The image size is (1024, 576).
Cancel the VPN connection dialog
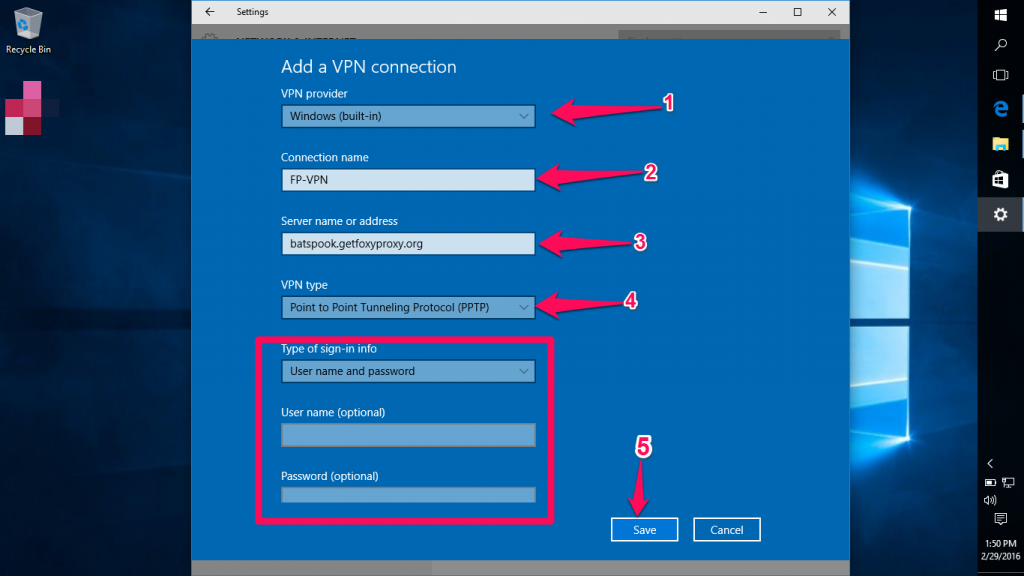click(727, 529)
